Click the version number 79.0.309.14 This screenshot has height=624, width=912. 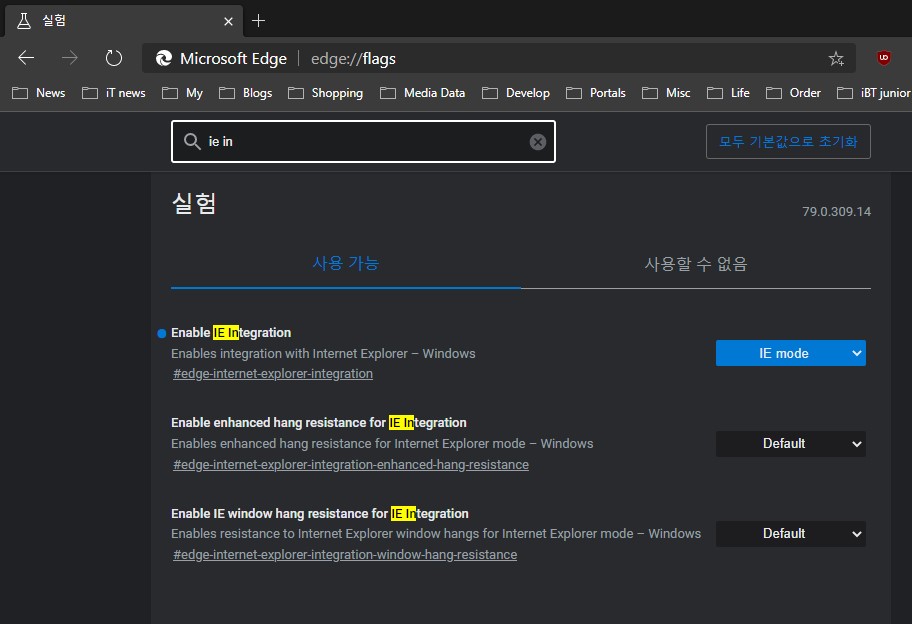click(x=836, y=212)
